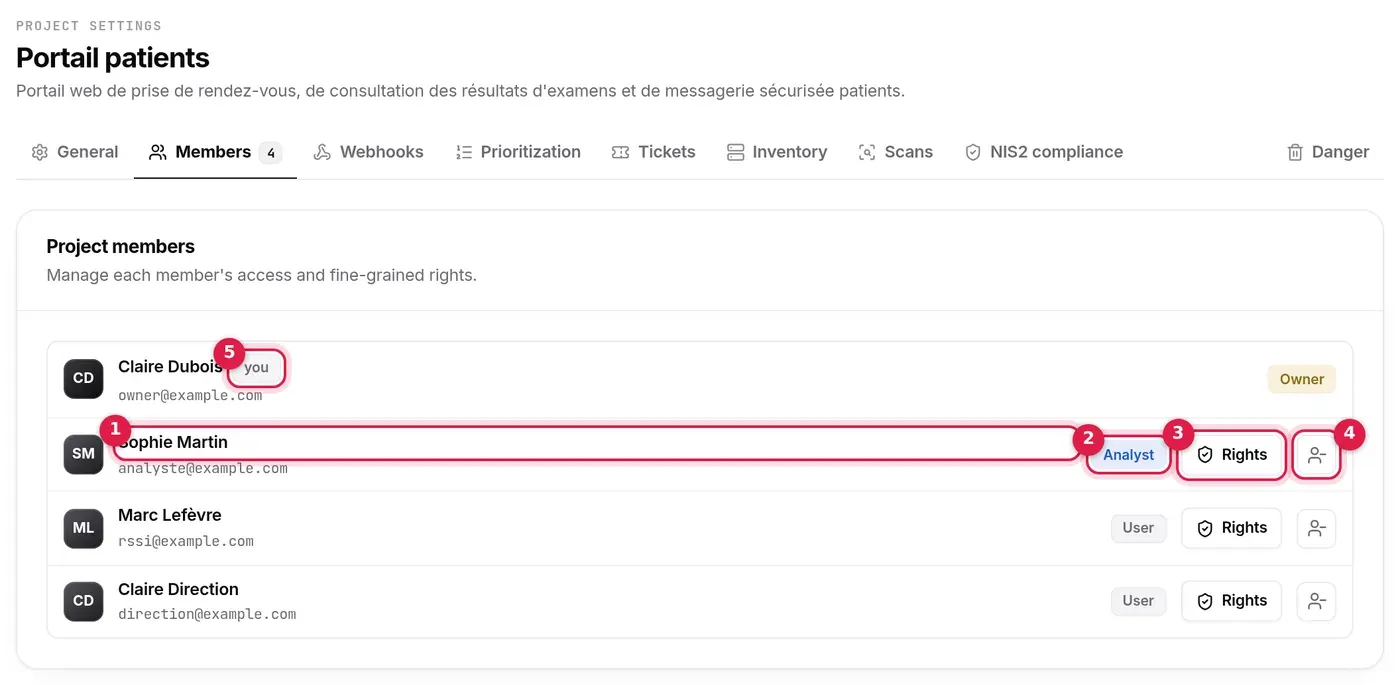Open the Prioritization tab
Viewport: 1400px width, 685px height.
tap(518, 152)
